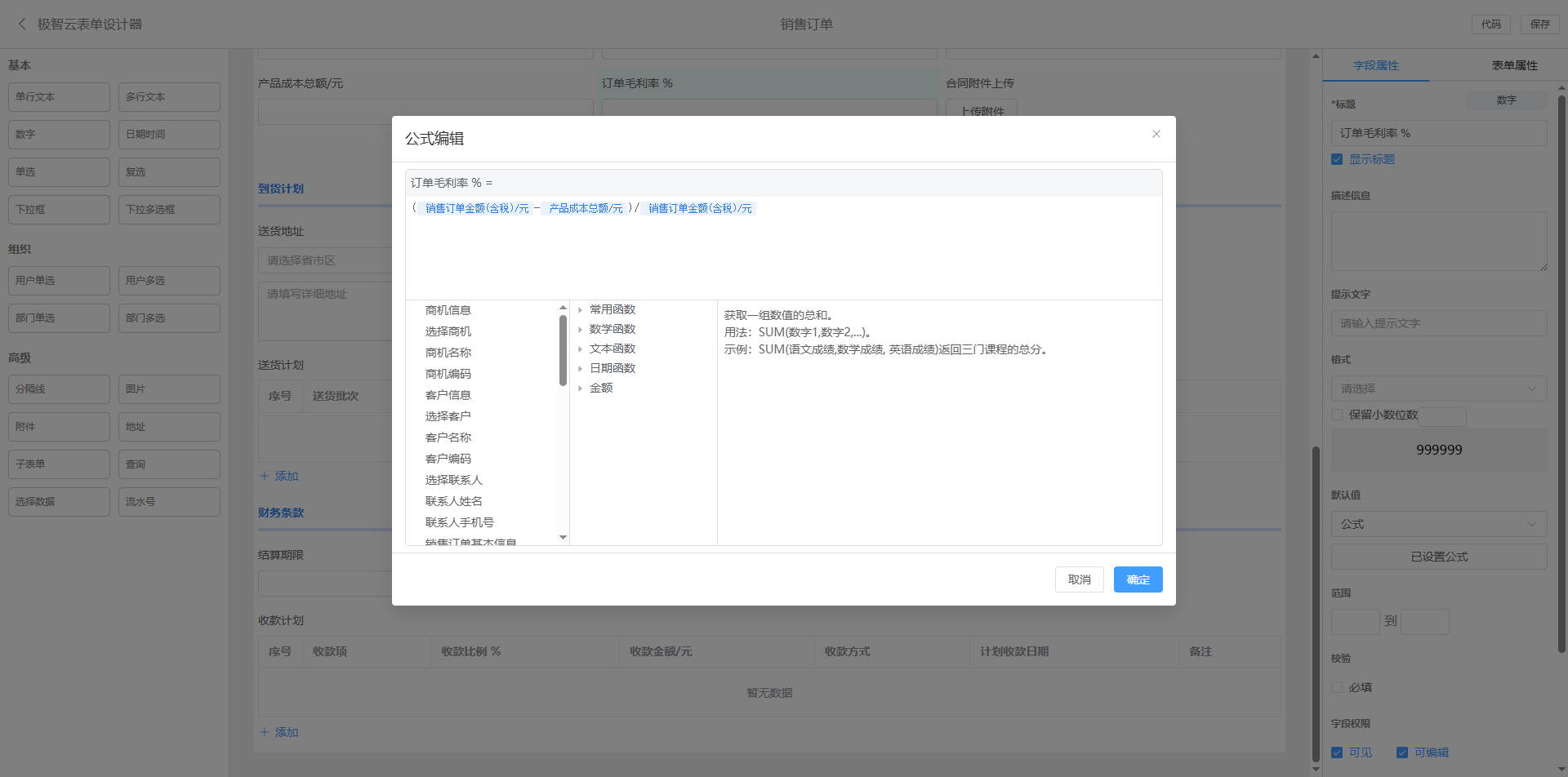Select 客户名称 in the field list
The height and width of the screenshot is (777, 1568).
tap(448, 437)
